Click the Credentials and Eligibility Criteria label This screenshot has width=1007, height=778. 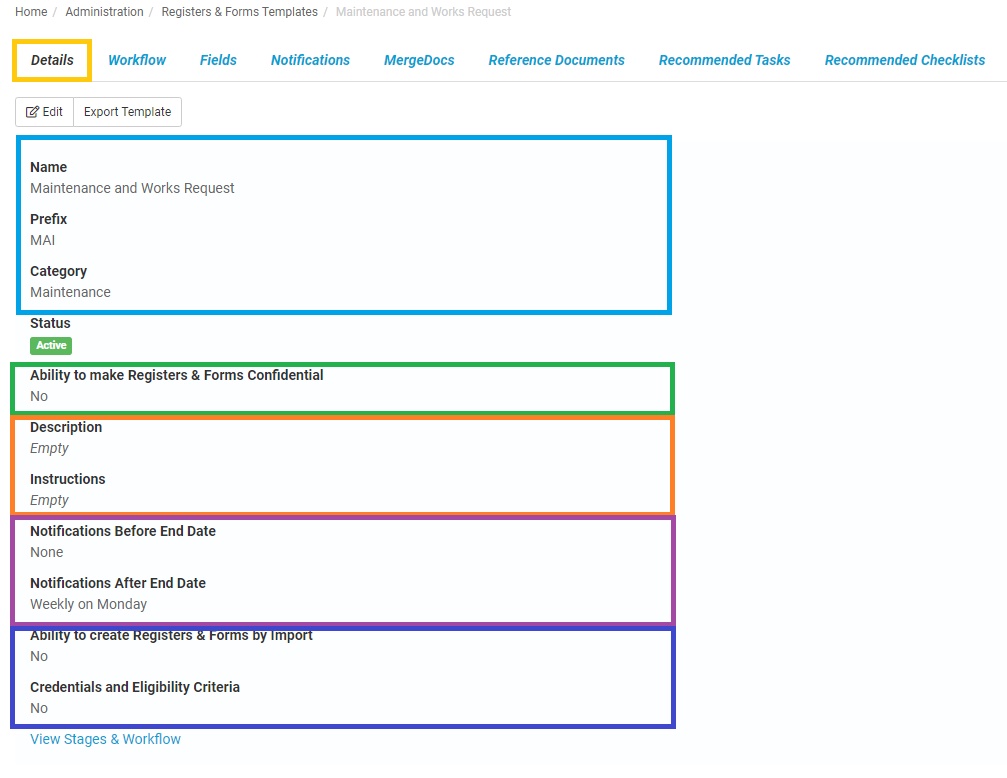[x=135, y=687]
